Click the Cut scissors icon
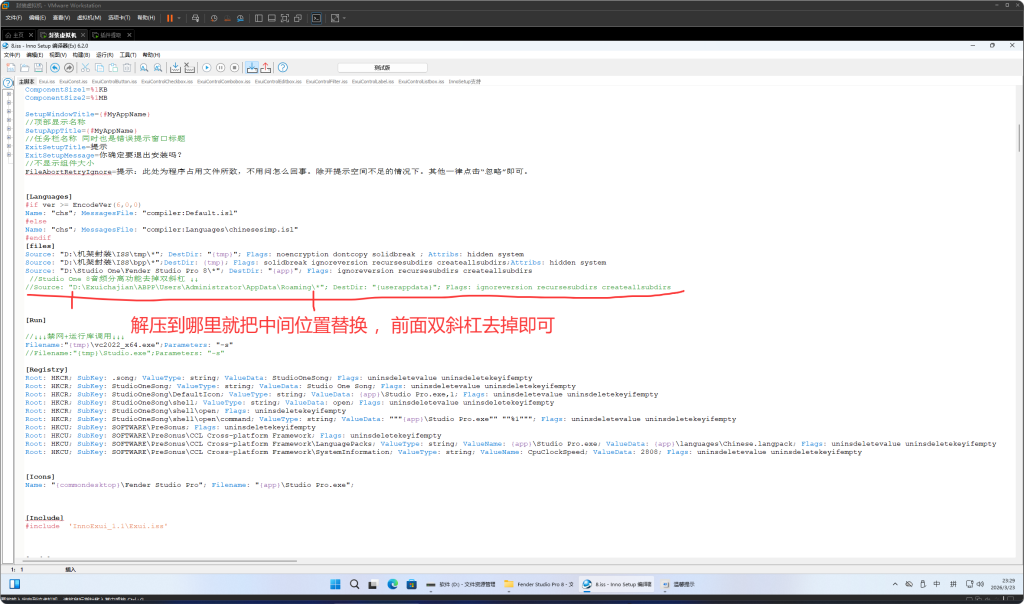This screenshot has width=1024, height=604. (86, 67)
